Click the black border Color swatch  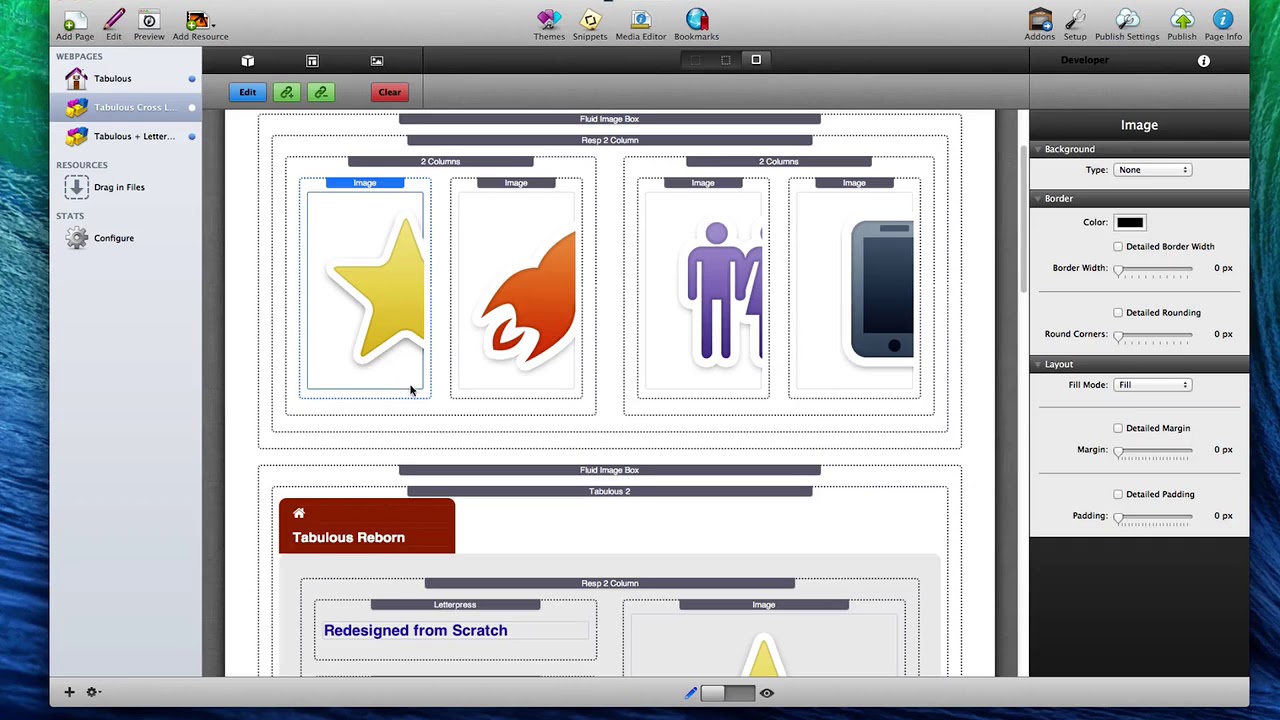tap(1130, 222)
